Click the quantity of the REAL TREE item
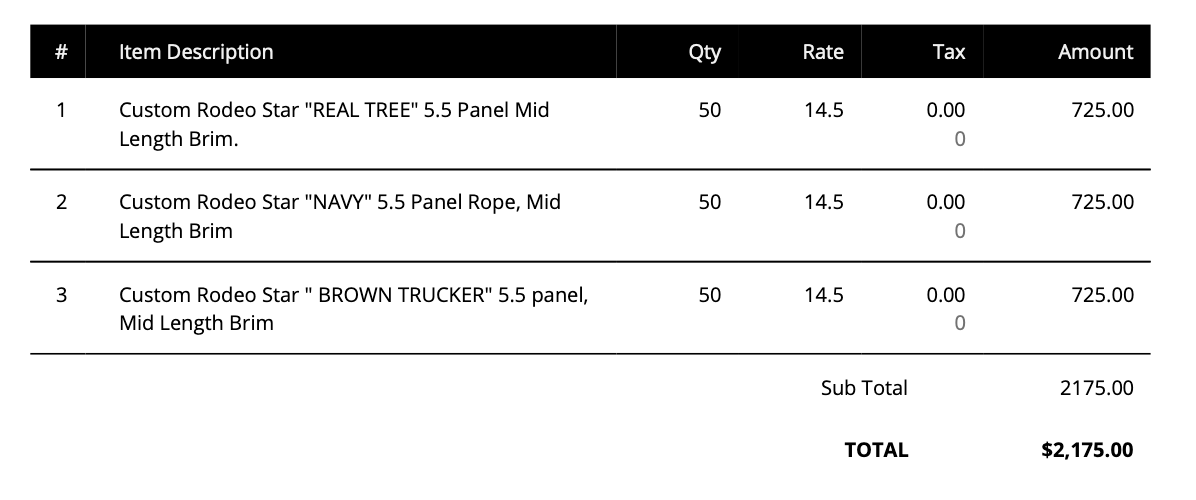Image resolution: width=1196 pixels, height=500 pixels. click(x=709, y=110)
